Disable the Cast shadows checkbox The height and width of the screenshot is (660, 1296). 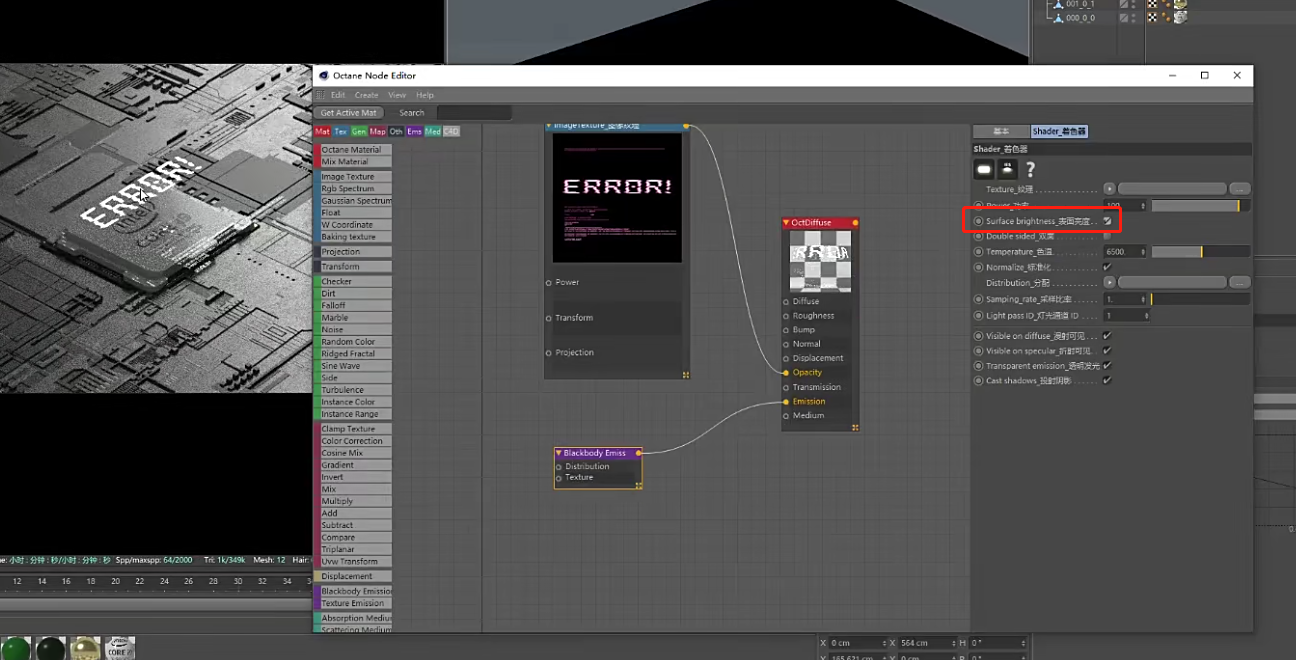coord(1107,381)
